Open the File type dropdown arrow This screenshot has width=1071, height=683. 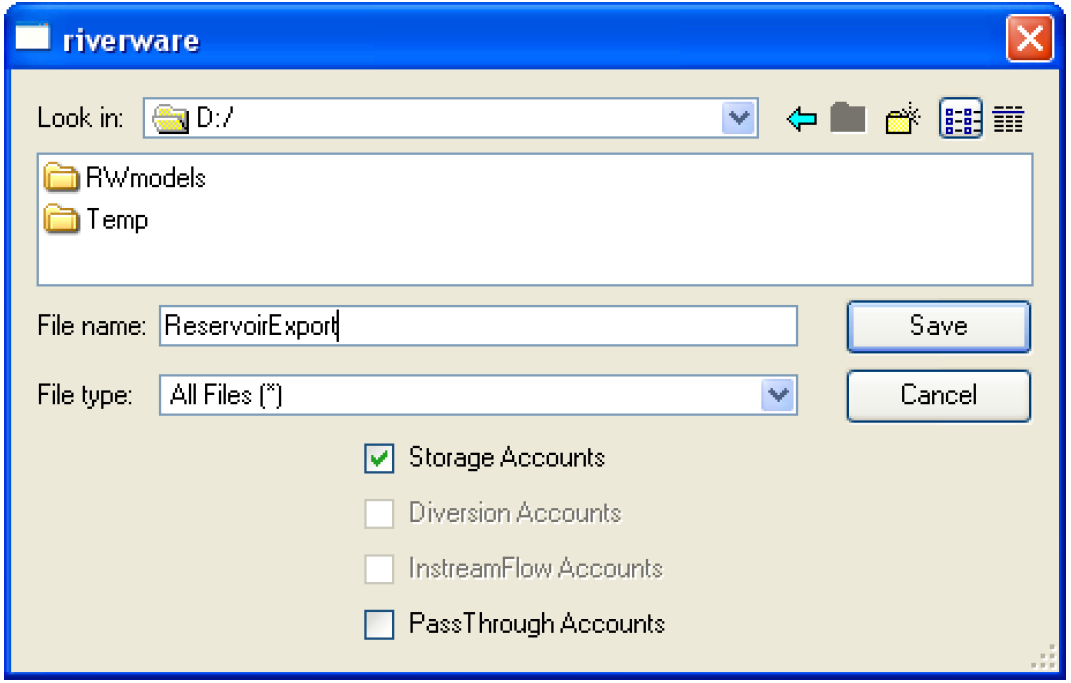pos(777,395)
